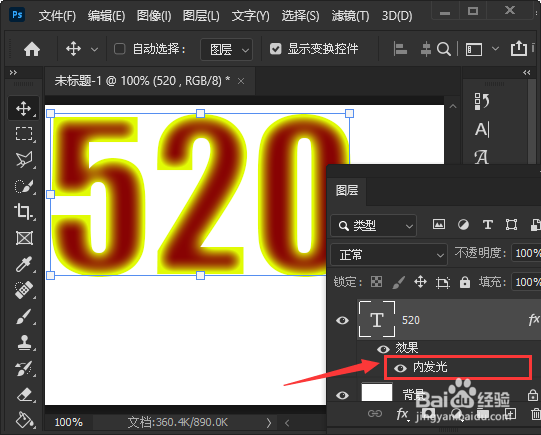Expand the toolbox double arrow
The image size is (541, 435).
[13, 72]
